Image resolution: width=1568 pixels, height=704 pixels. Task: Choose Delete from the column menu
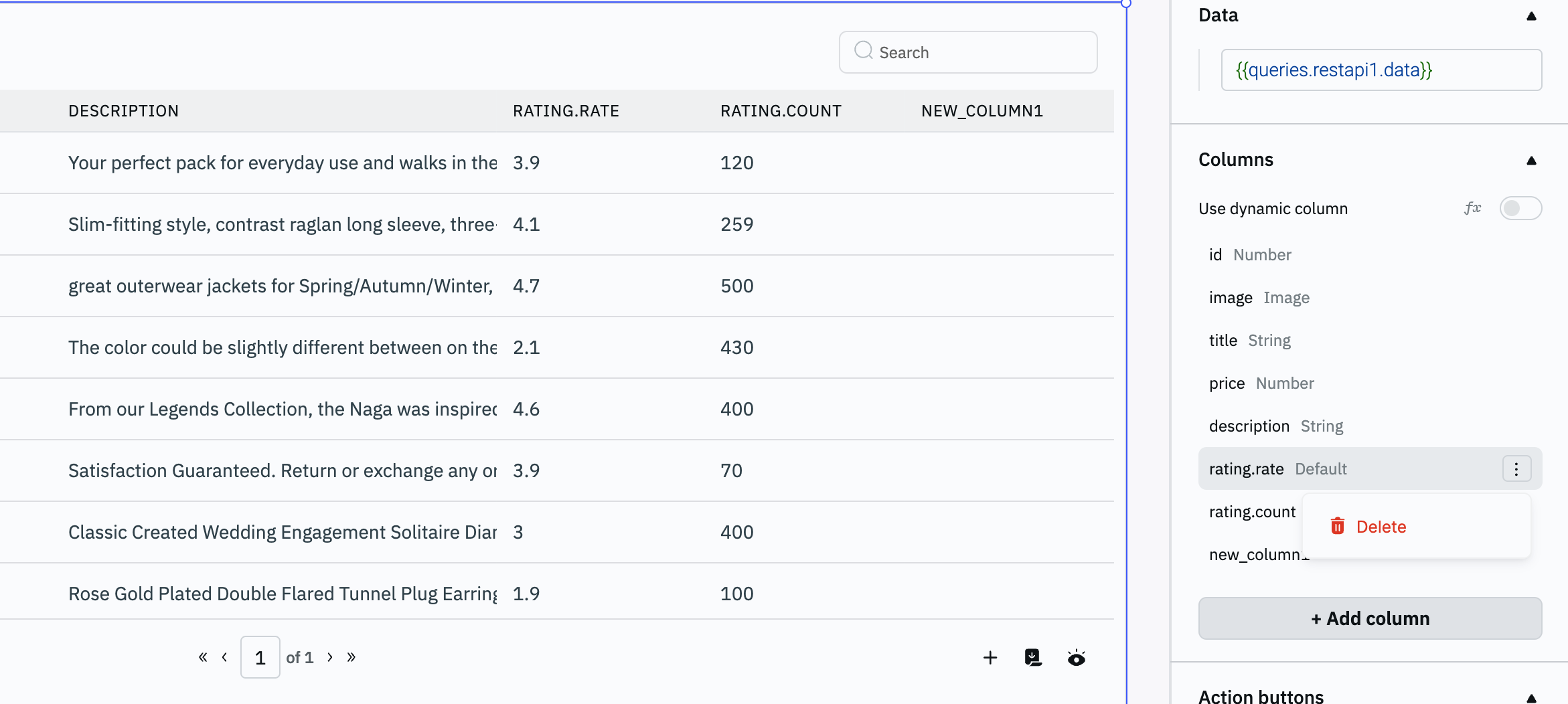pos(1381,527)
